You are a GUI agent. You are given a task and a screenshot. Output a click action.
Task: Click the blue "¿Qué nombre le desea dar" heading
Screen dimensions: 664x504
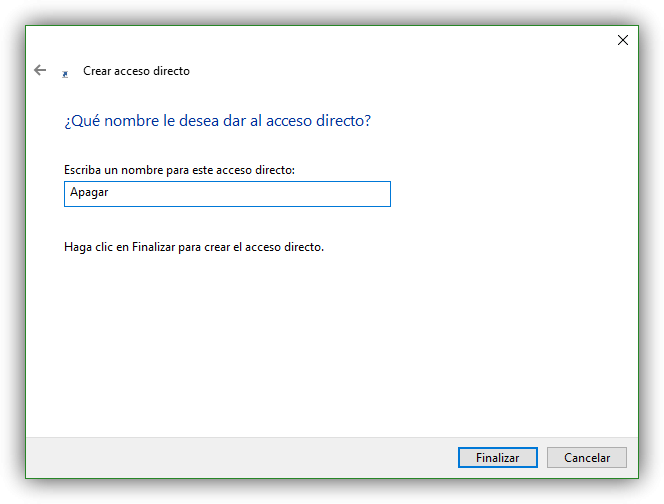point(217,121)
